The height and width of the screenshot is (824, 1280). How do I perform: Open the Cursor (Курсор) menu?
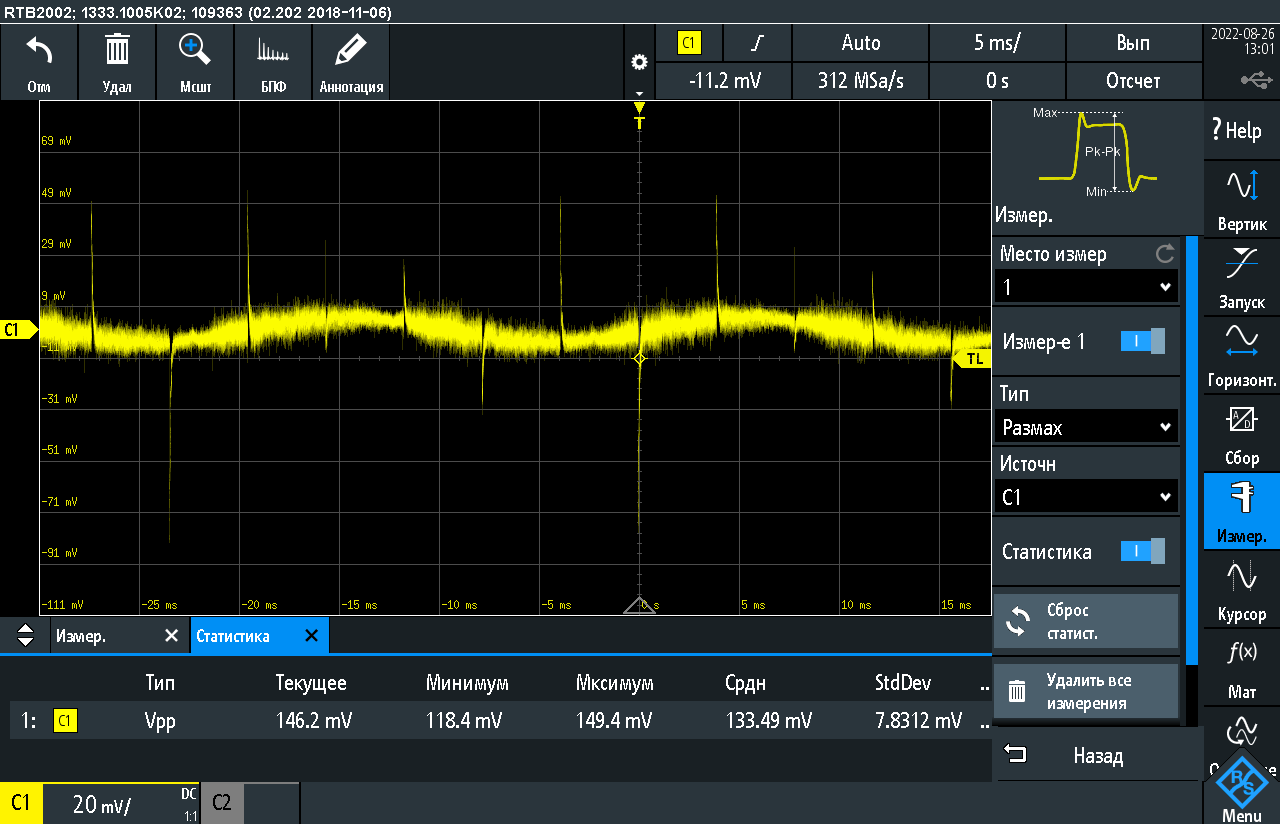click(1242, 588)
